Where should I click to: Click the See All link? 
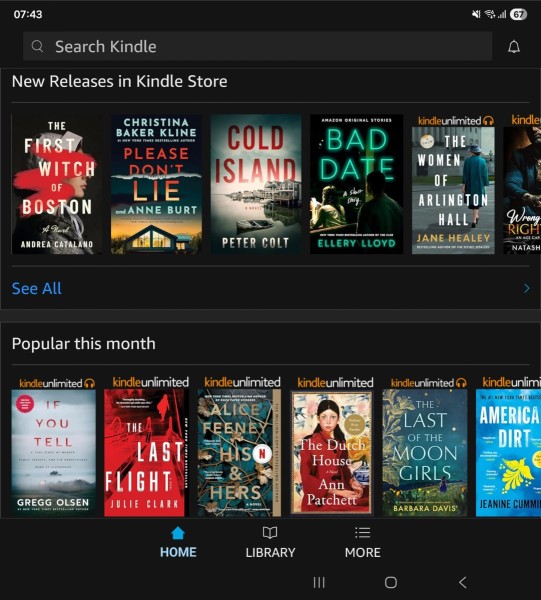(37, 289)
